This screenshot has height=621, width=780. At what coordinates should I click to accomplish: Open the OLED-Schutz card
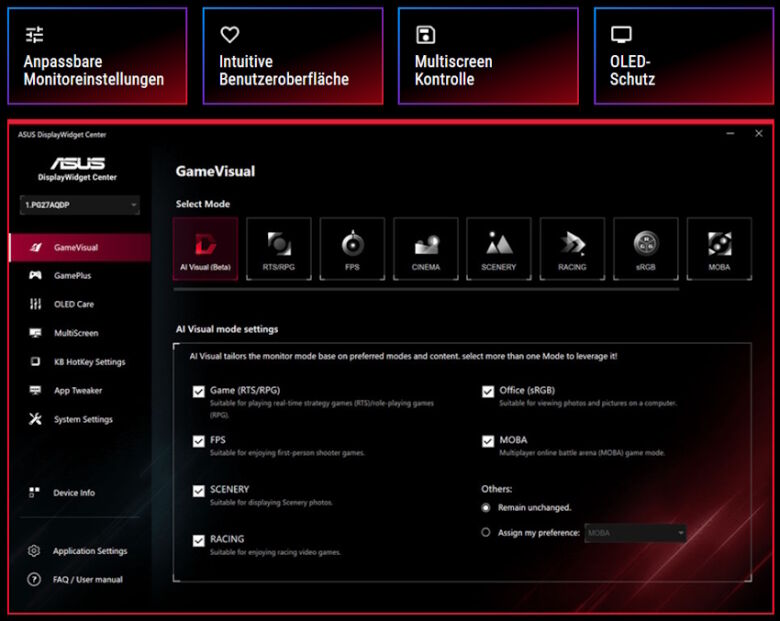[684, 56]
